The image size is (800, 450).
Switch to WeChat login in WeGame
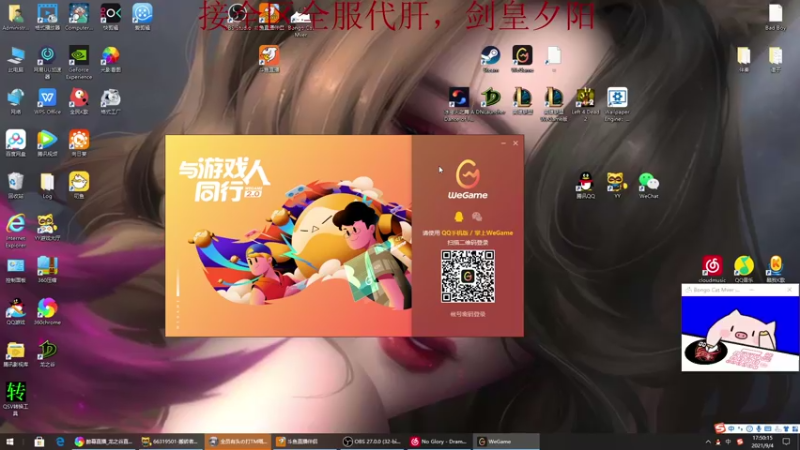[x=477, y=217]
